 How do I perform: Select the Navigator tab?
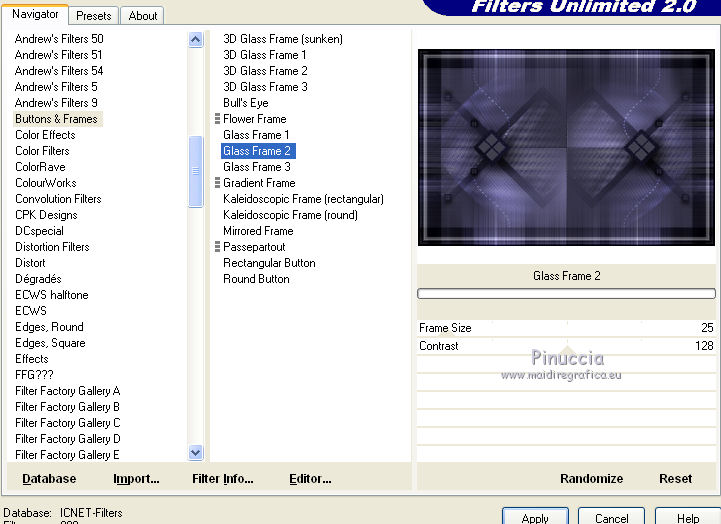click(35, 14)
